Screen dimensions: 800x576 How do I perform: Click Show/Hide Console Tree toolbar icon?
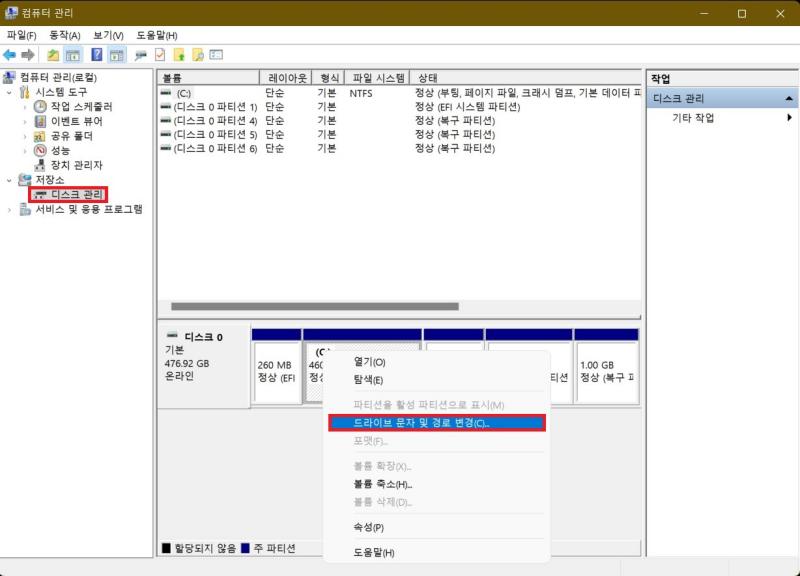pyautogui.click(x=73, y=55)
